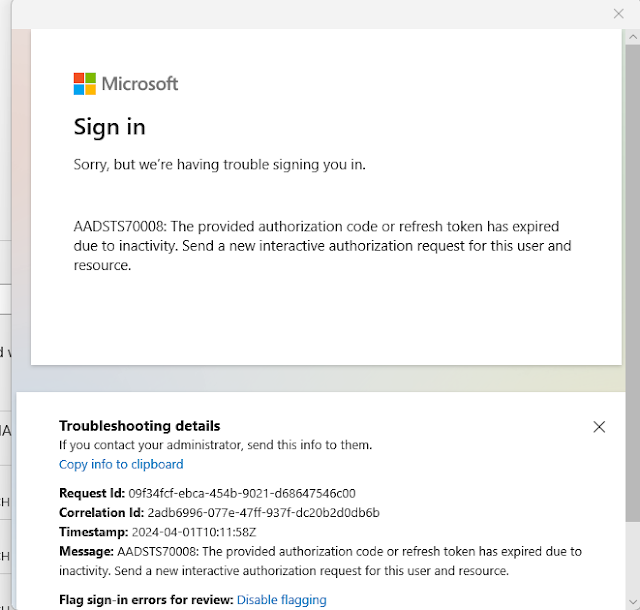Click the Microsoft four-square logo
The image size is (640, 610).
85,84
